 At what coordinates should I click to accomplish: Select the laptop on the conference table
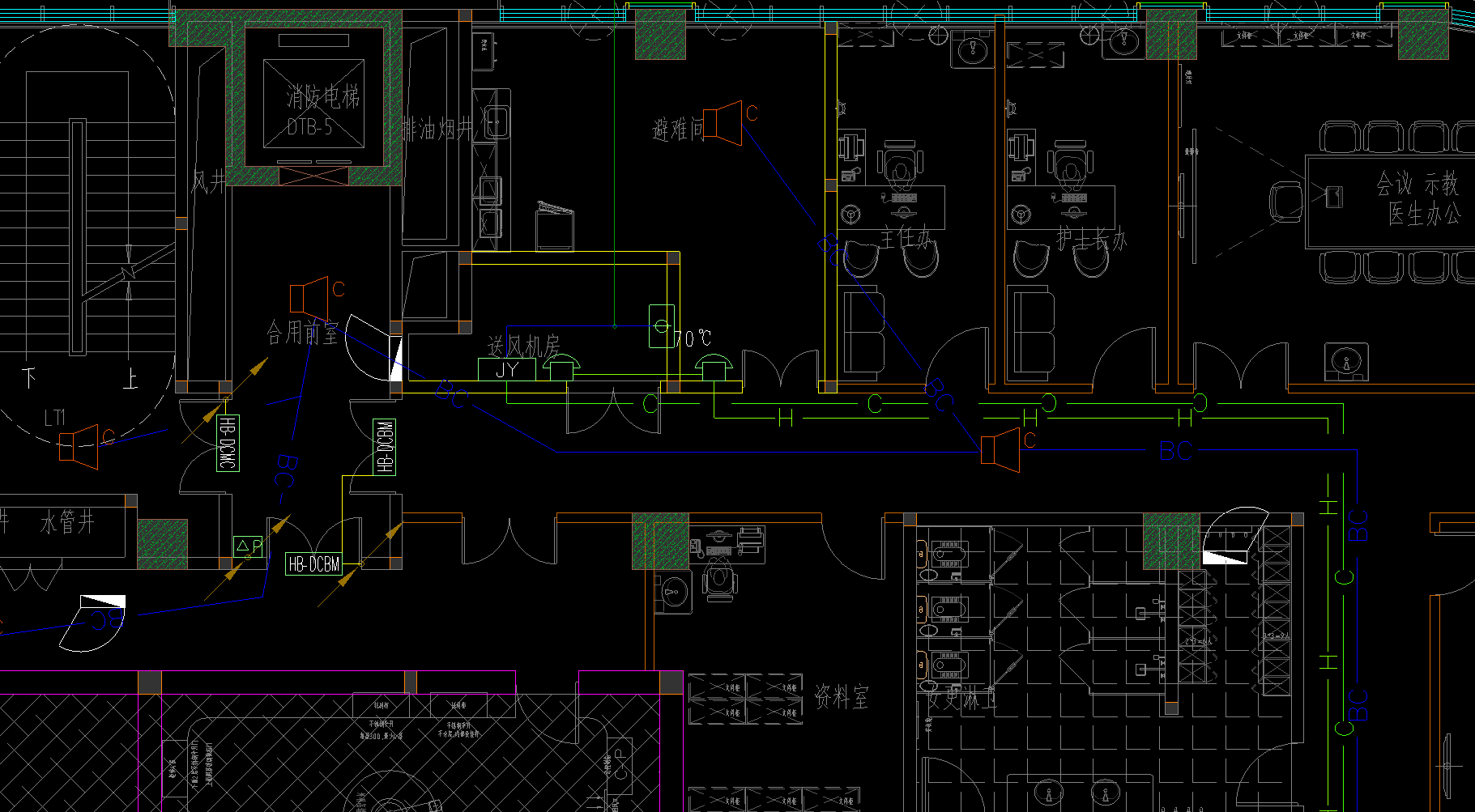pos(1333,196)
